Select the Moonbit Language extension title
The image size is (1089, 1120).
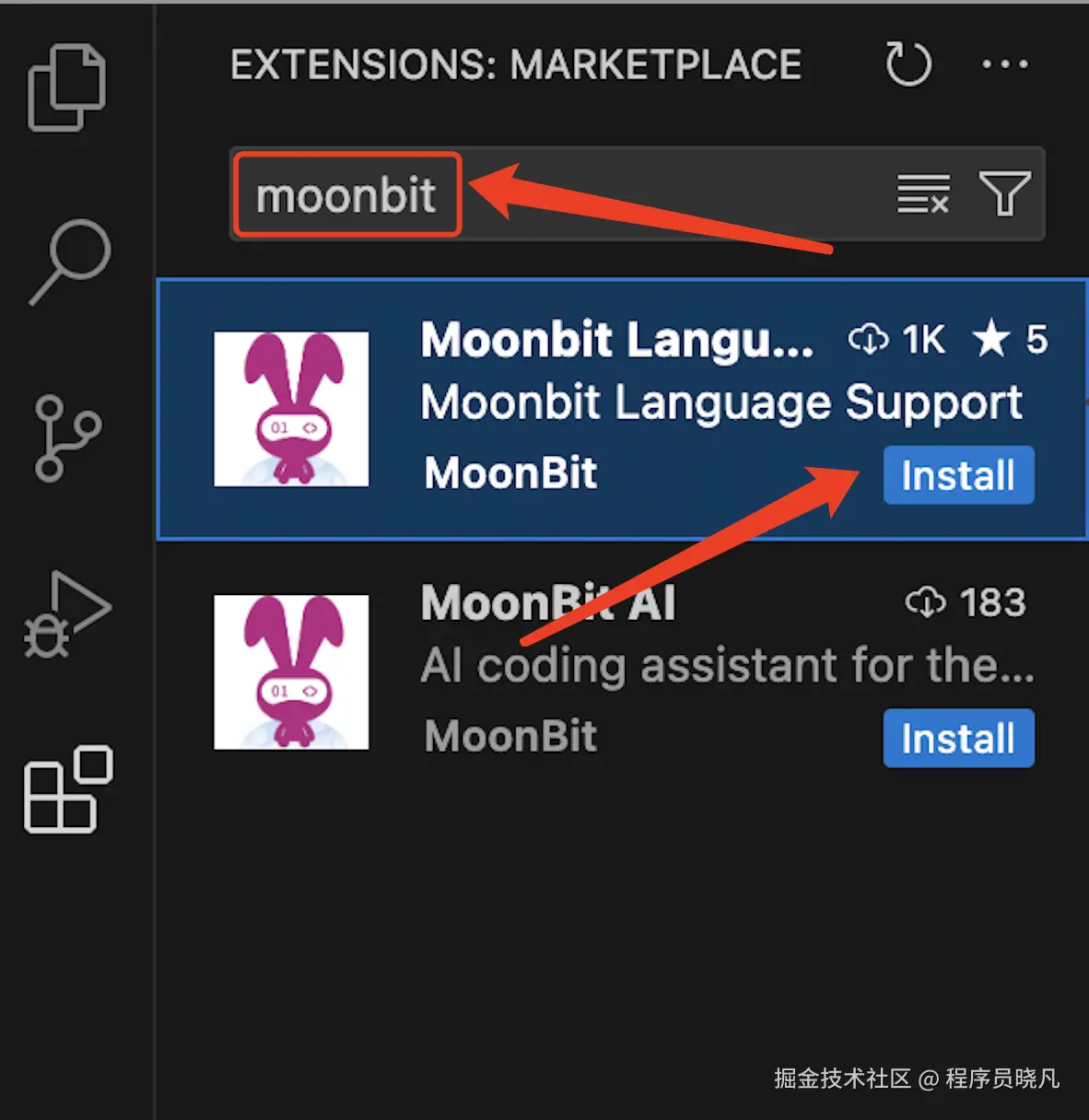[x=617, y=340]
